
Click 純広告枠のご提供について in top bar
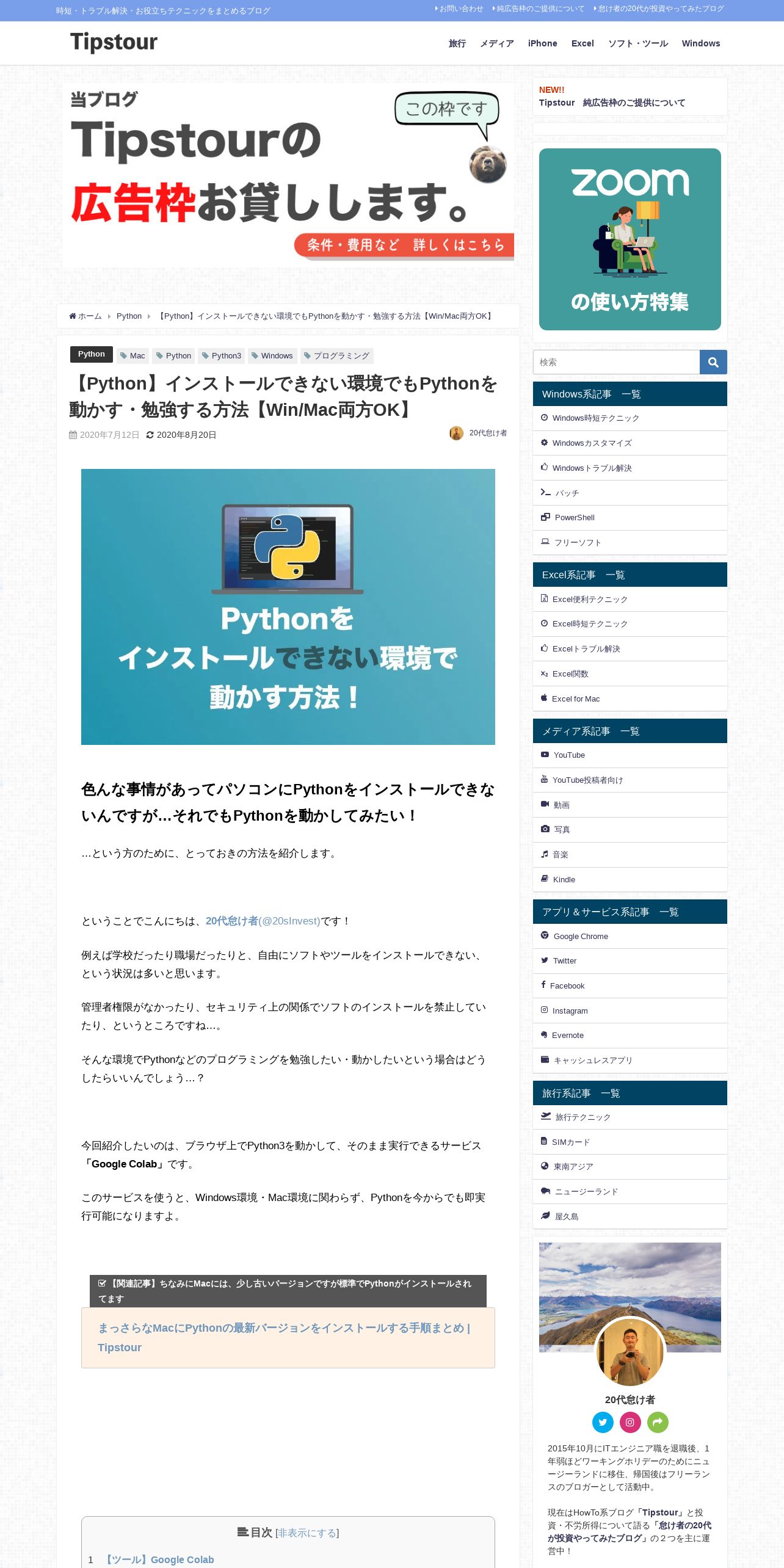[539, 9]
